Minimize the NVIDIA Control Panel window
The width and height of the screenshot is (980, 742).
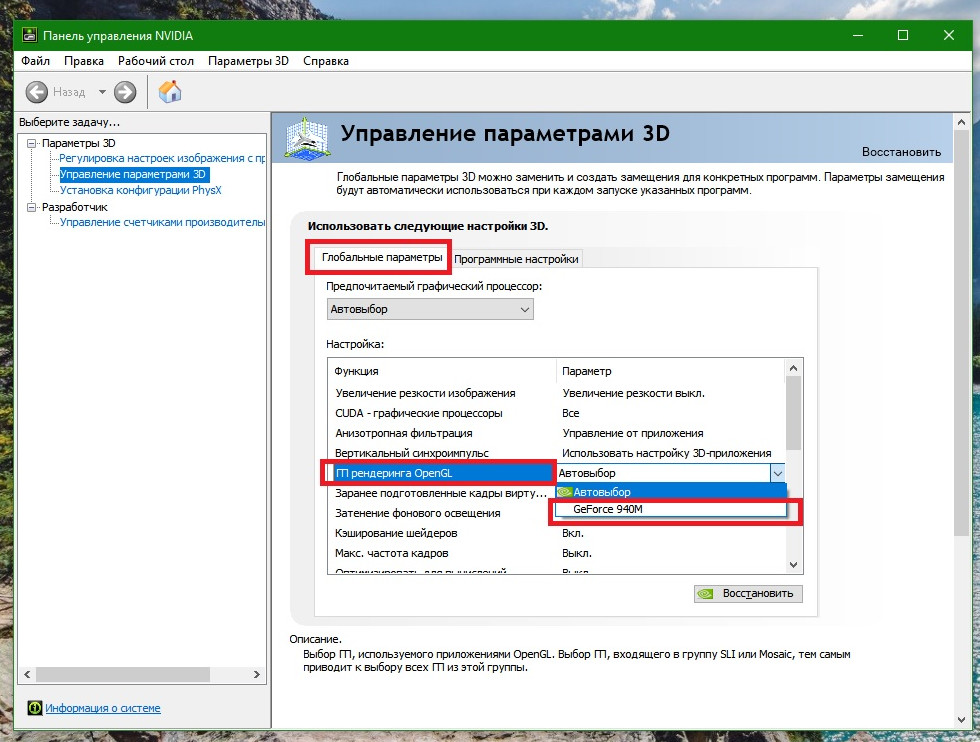[858, 35]
